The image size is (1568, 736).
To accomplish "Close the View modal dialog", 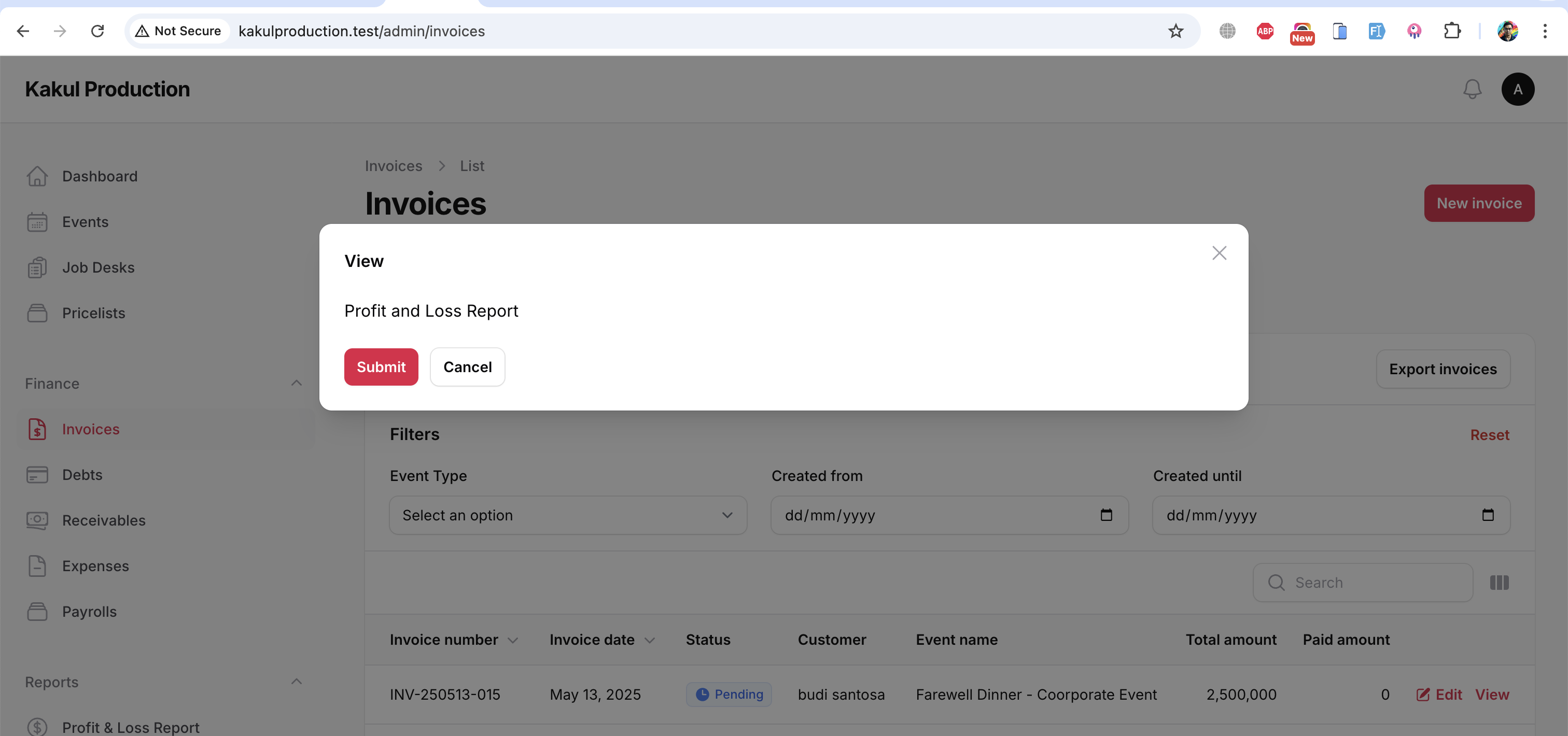I will pyautogui.click(x=1219, y=253).
